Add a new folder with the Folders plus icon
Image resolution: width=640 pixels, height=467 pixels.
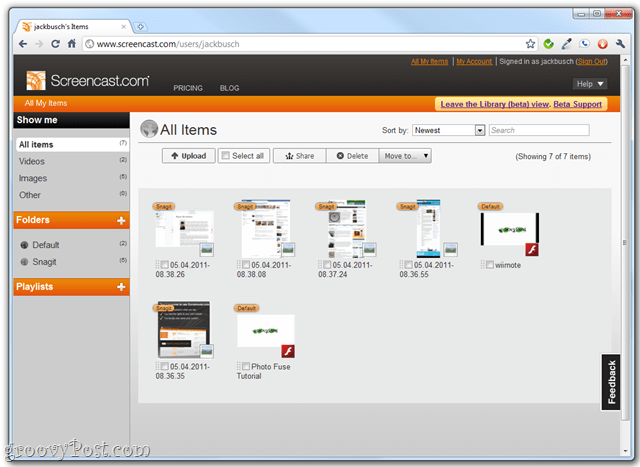click(x=121, y=220)
